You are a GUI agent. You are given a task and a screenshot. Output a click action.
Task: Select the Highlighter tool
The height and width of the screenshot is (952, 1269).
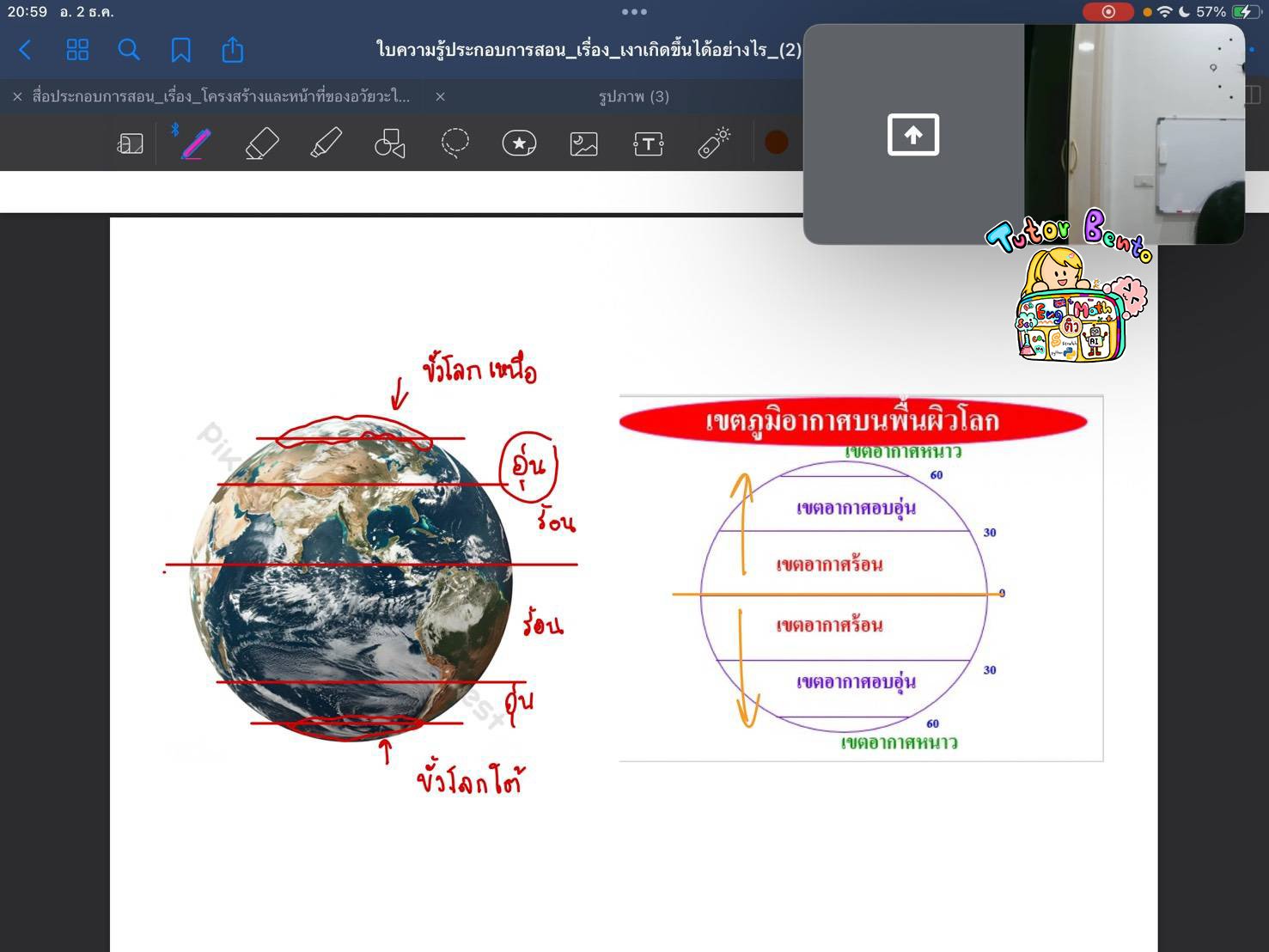[x=325, y=143]
